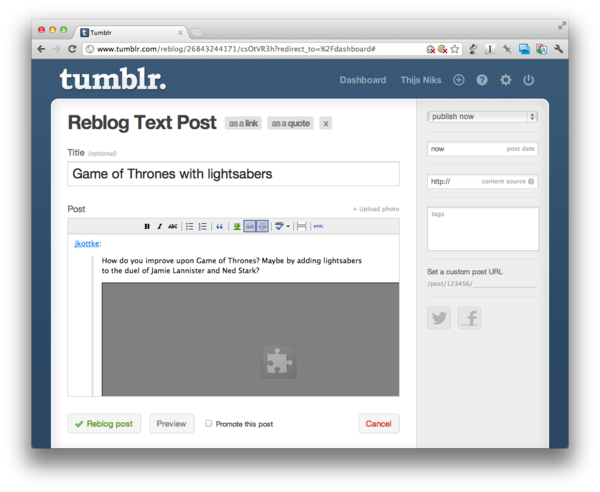Open the Chrome wrench menu
This screenshot has width=600, height=492.
(x=559, y=49)
